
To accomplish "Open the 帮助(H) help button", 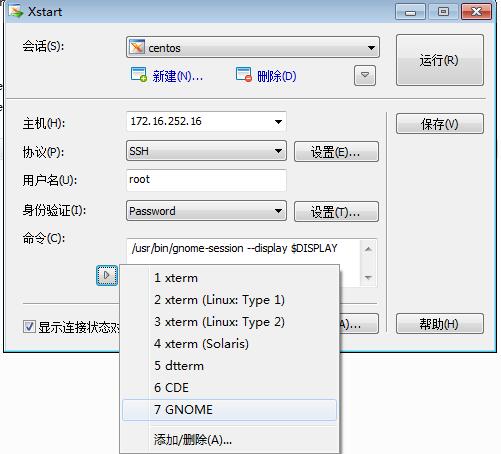I will pyautogui.click(x=440, y=323).
